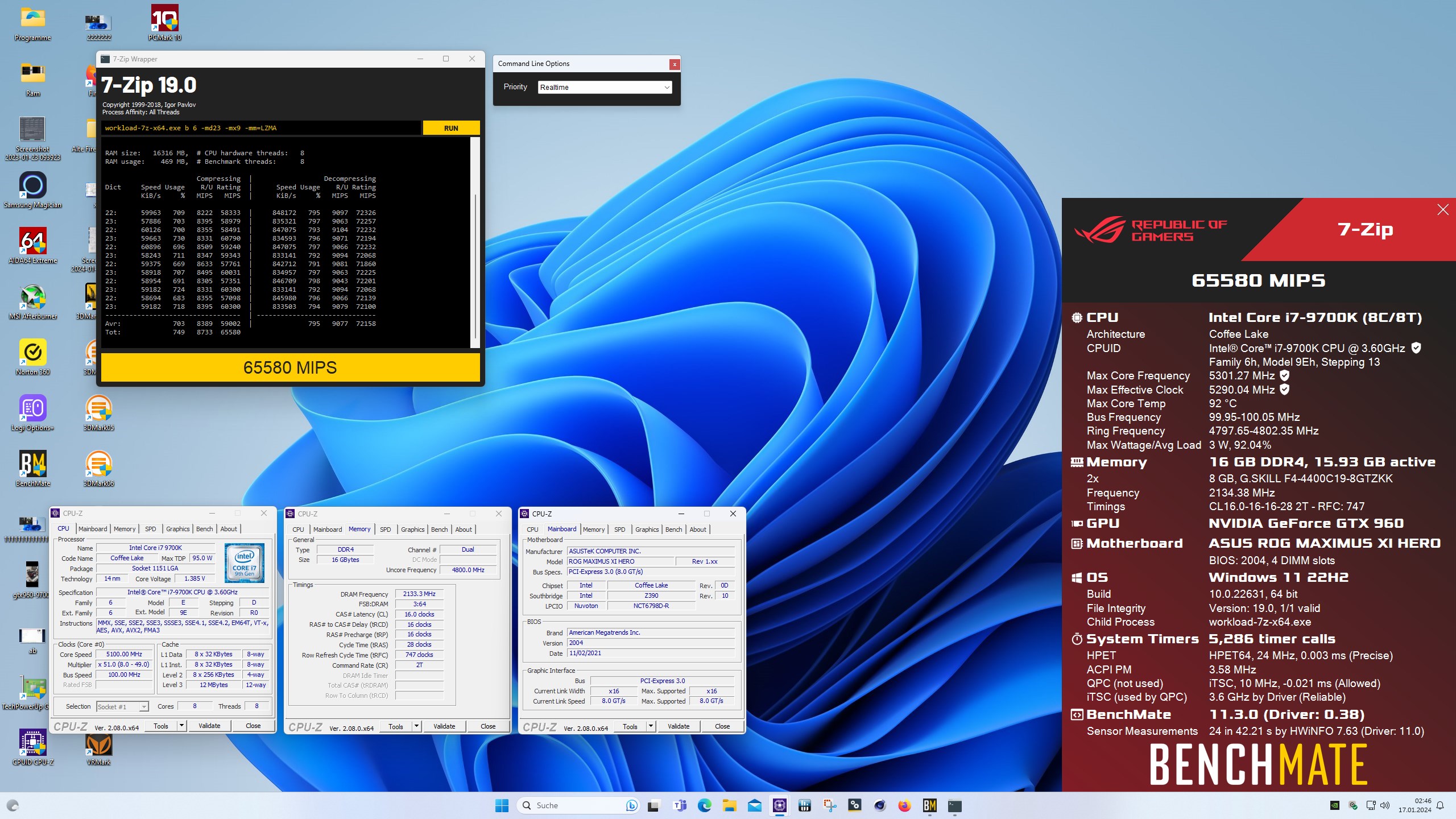Launch MSI Afterburner desktop shortcut
This screenshot has height=819, width=1456.
(33, 301)
